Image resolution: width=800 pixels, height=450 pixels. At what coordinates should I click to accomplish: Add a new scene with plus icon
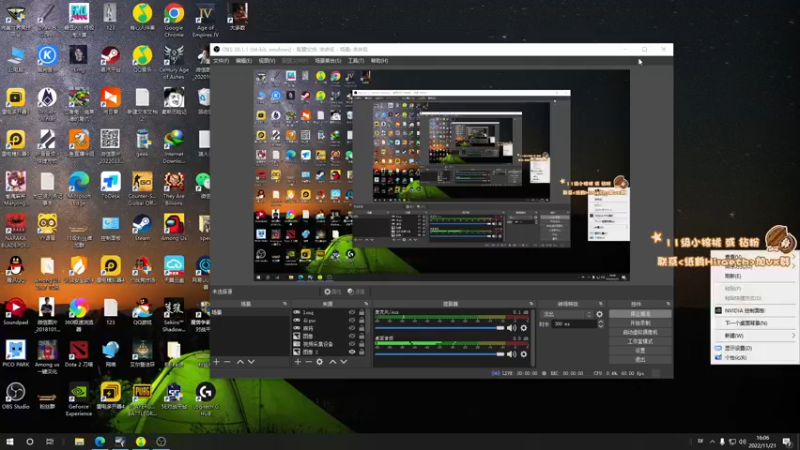pyautogui.click(x=216, y=362)
